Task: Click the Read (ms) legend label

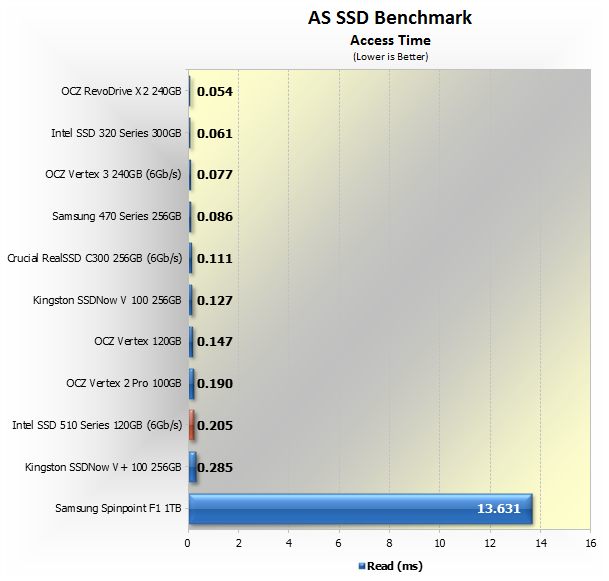Action: [x=395, y=566]
